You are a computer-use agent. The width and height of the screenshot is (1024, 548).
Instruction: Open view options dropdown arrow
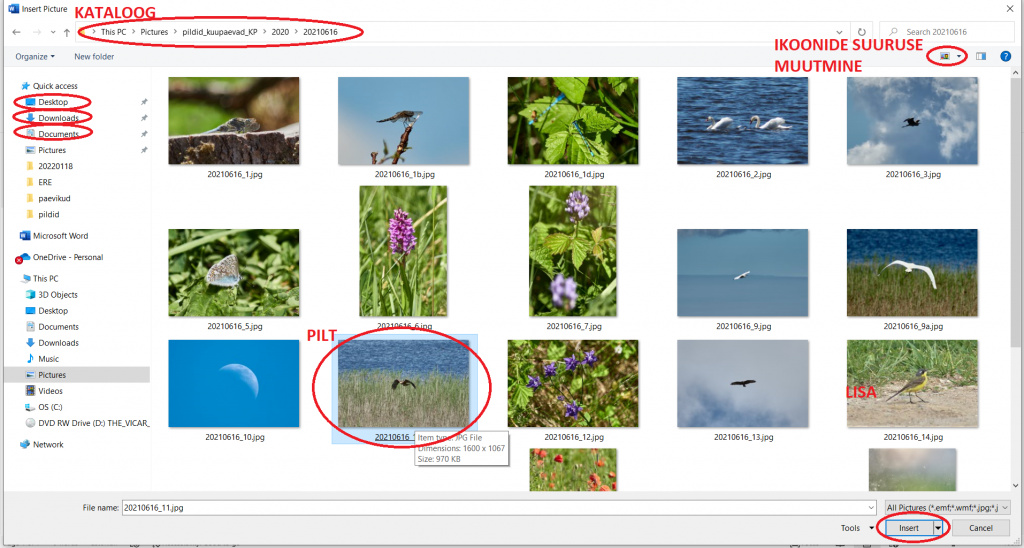[960, 56]
